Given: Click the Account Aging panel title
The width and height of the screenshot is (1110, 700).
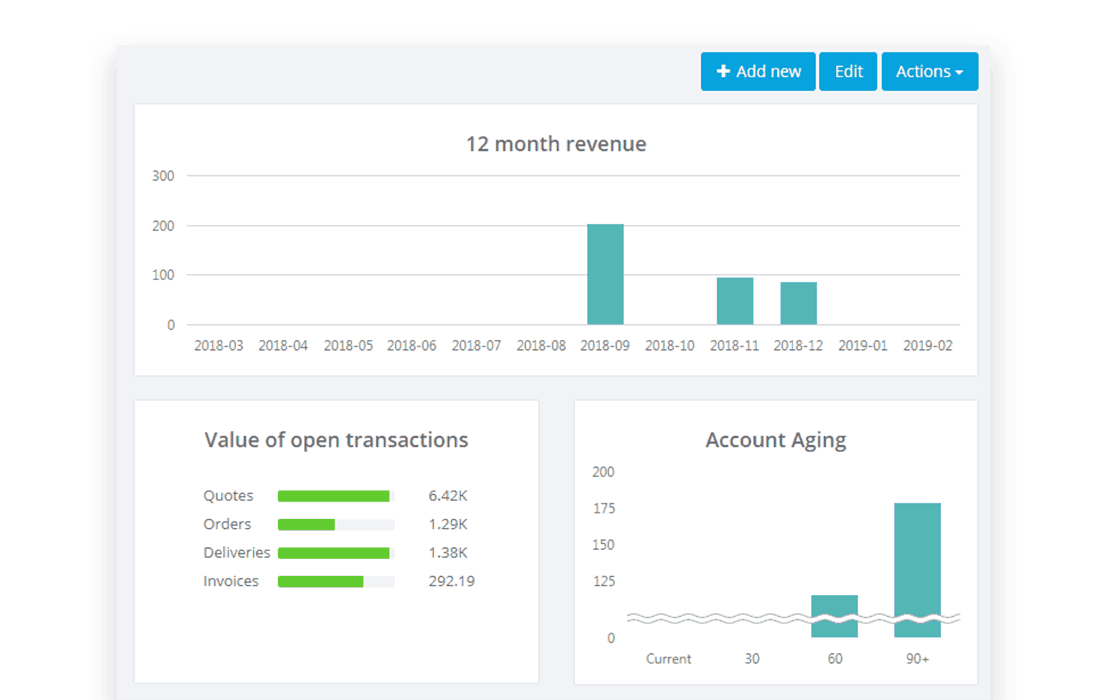Looking at the screenshot, I should [775, 440].
